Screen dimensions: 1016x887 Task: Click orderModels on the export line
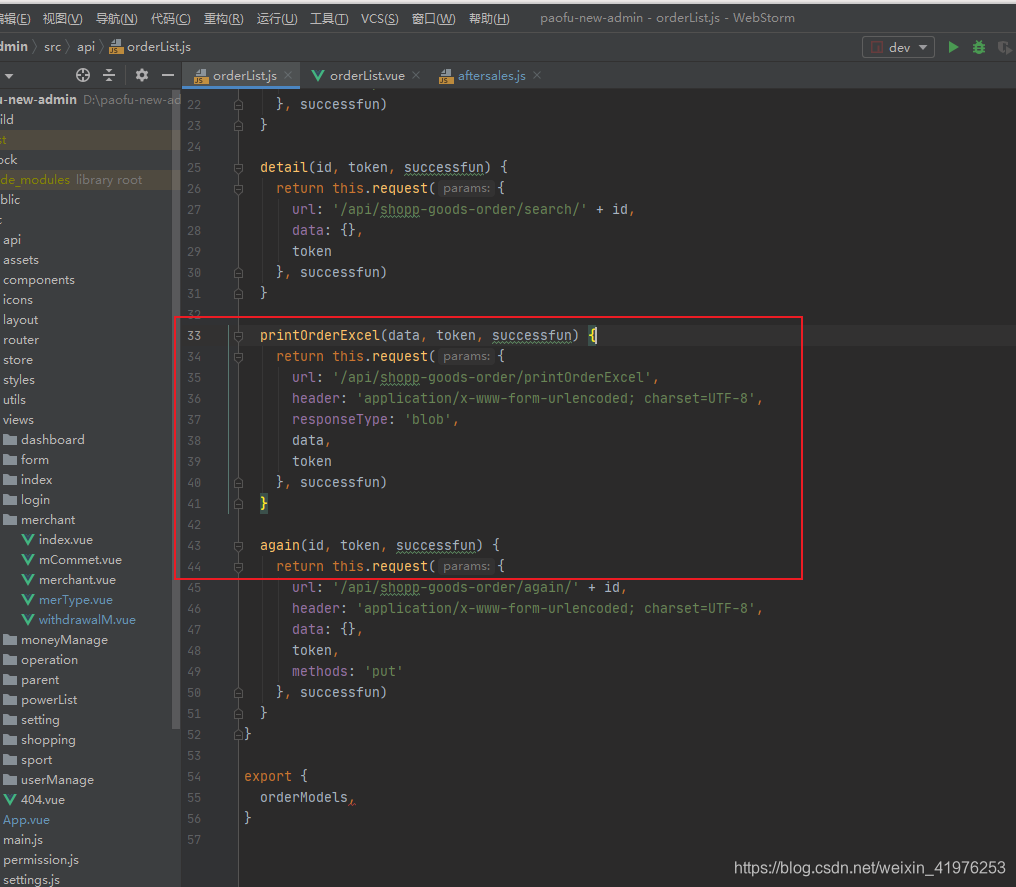[304, 798]
